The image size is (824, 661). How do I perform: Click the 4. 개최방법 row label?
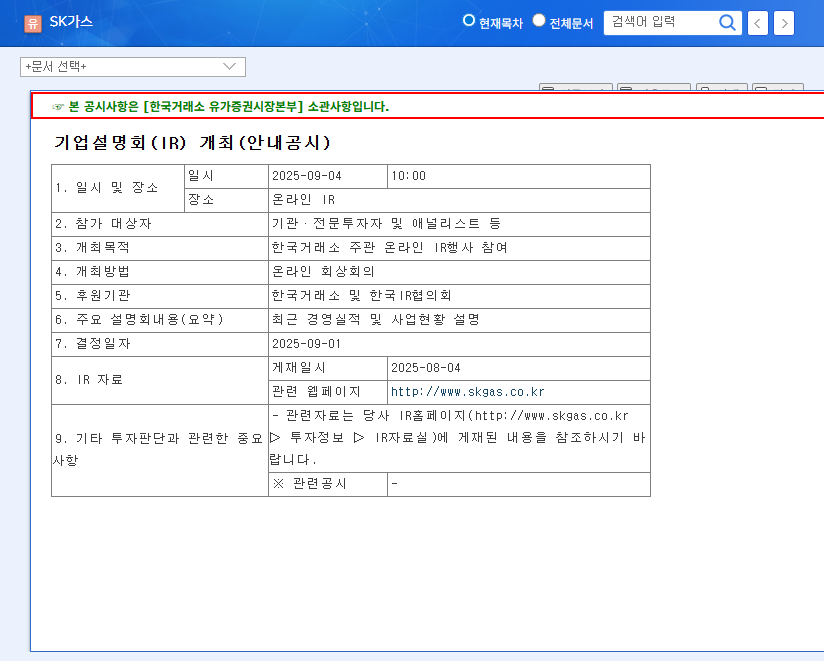tap(160, 272)
